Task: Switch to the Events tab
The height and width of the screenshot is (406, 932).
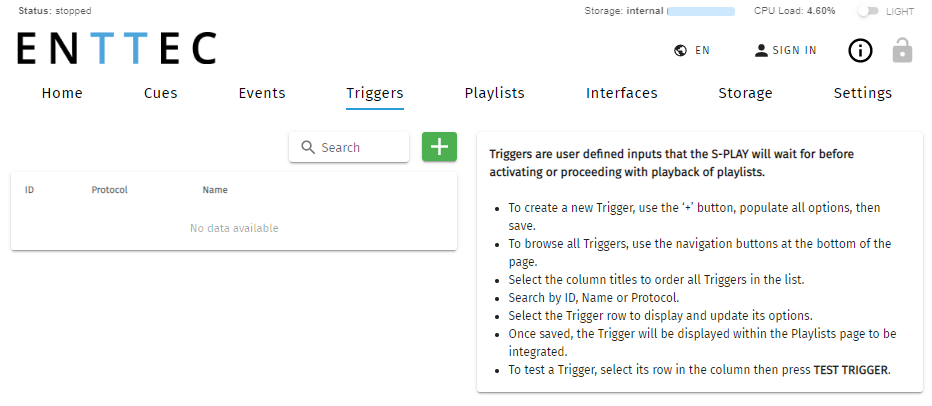Action: pos(262,93)
